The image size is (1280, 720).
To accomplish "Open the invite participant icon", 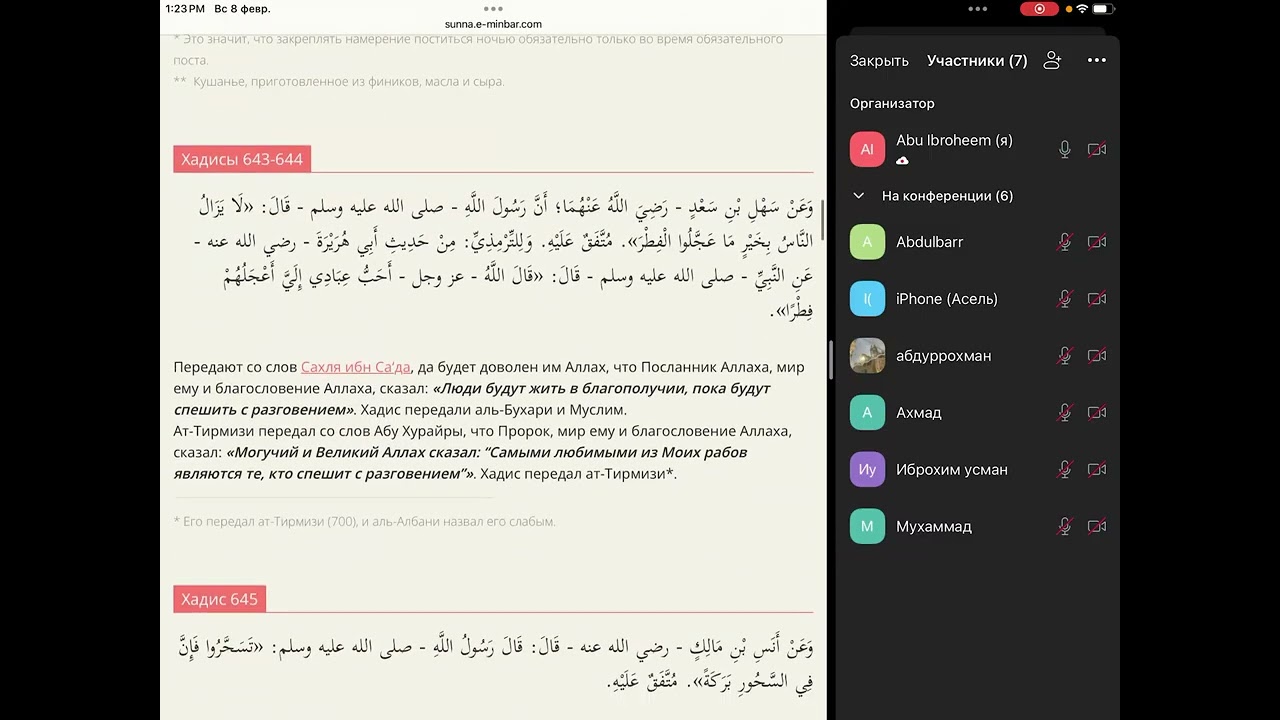I will (x=1052, y=60).
